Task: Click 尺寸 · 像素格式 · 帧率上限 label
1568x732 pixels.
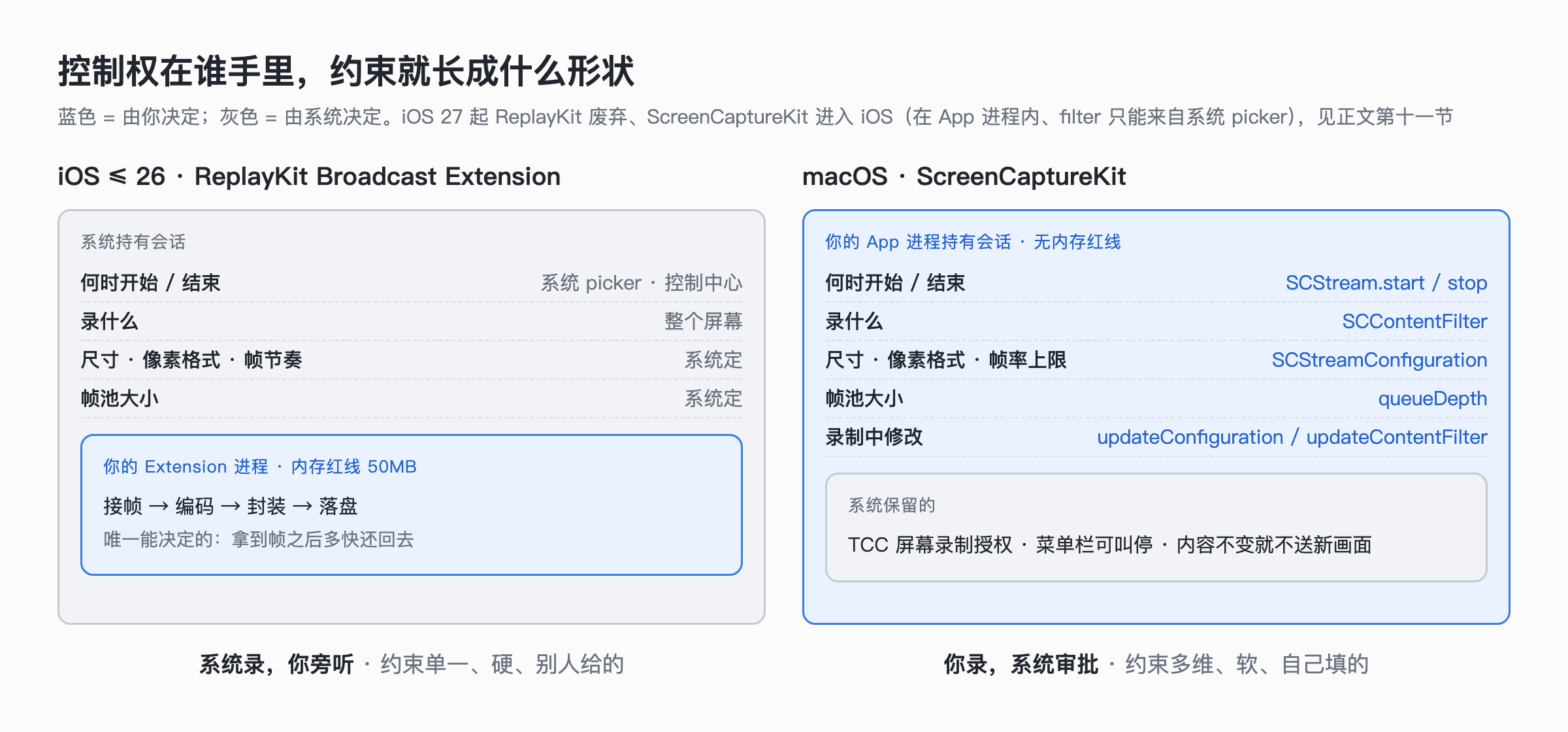Action: tap(946, 359)
